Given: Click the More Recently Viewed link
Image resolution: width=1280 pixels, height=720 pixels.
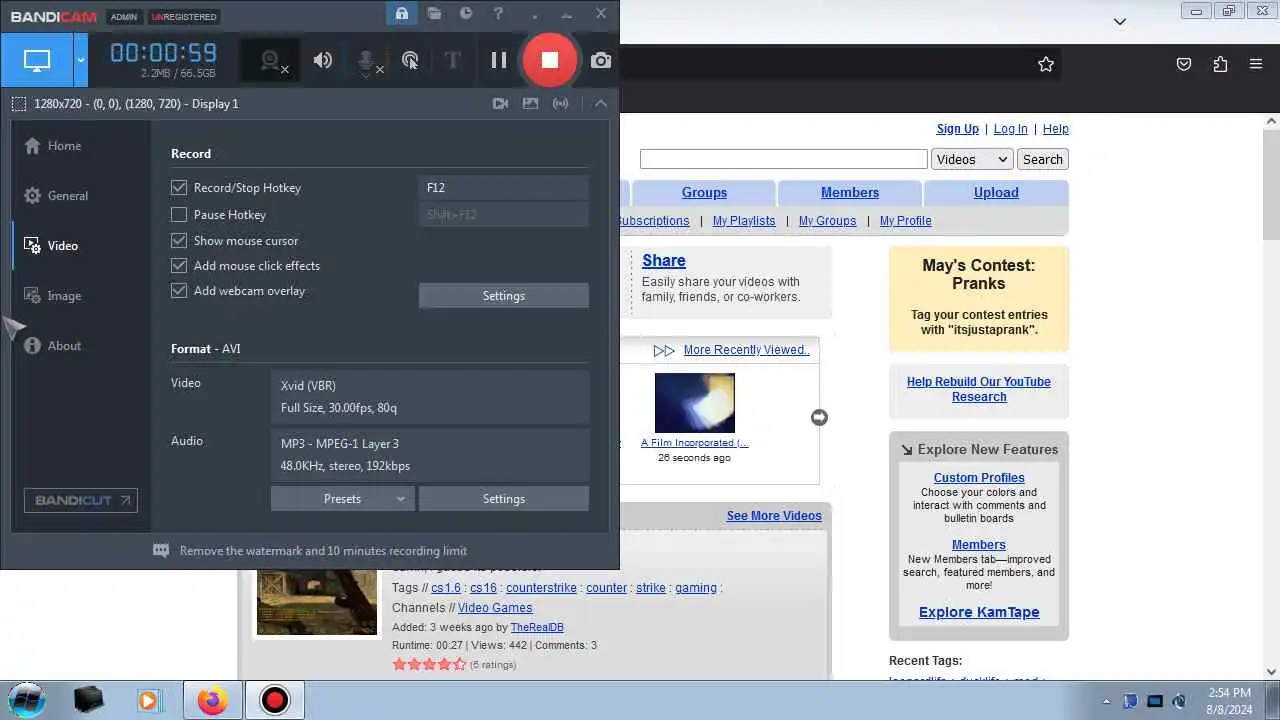Looking at the screenshot, I should (x=746, y=350).
